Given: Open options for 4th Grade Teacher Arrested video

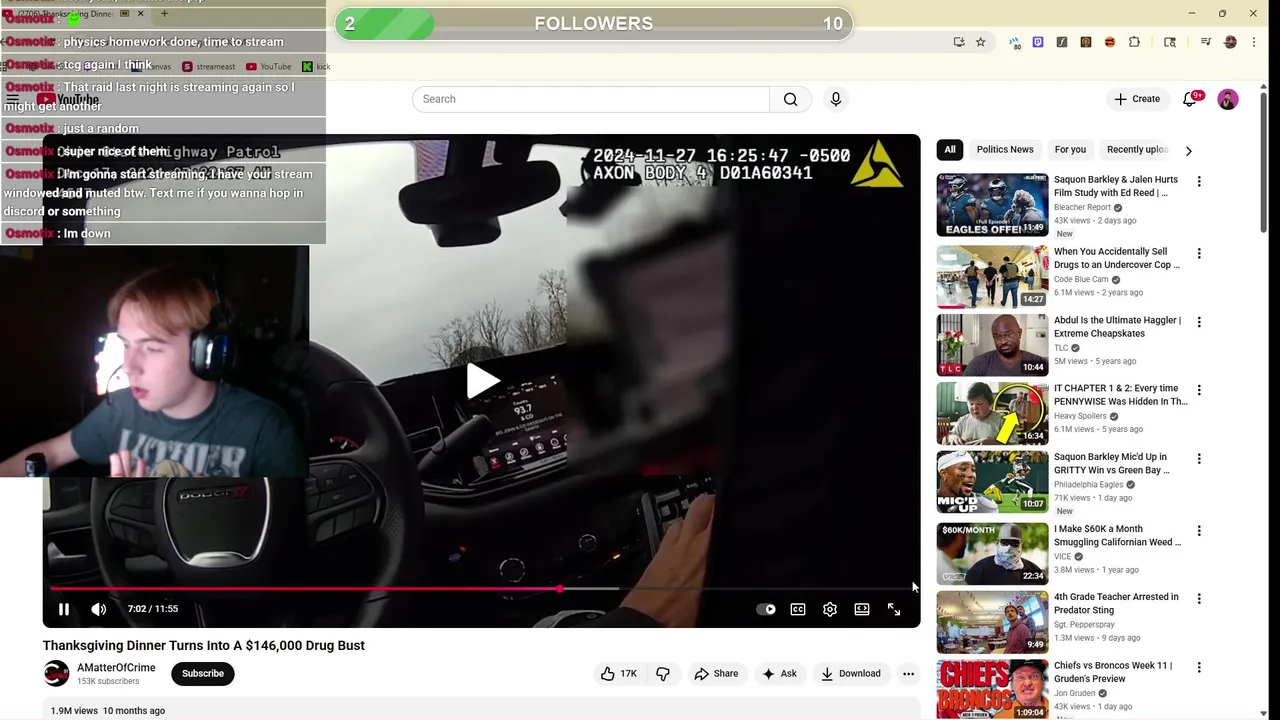Looking at the screenshot, I should pyautogui.click(x=1199, y=599).
